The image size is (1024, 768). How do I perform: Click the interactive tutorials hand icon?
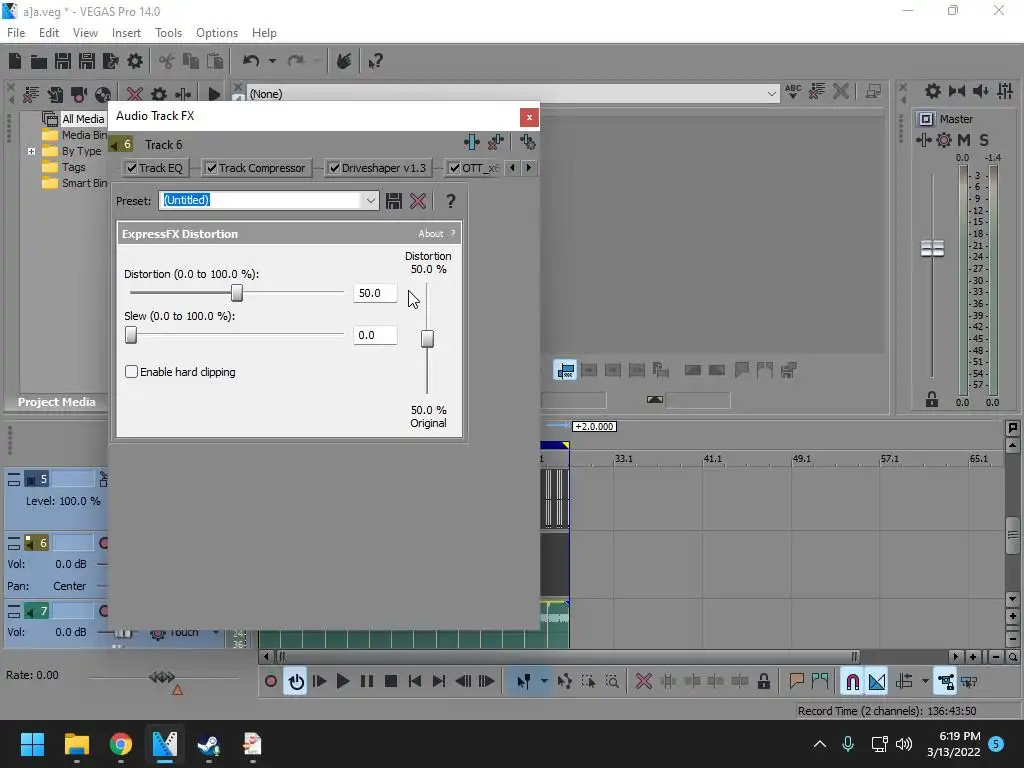coord(344,61)
